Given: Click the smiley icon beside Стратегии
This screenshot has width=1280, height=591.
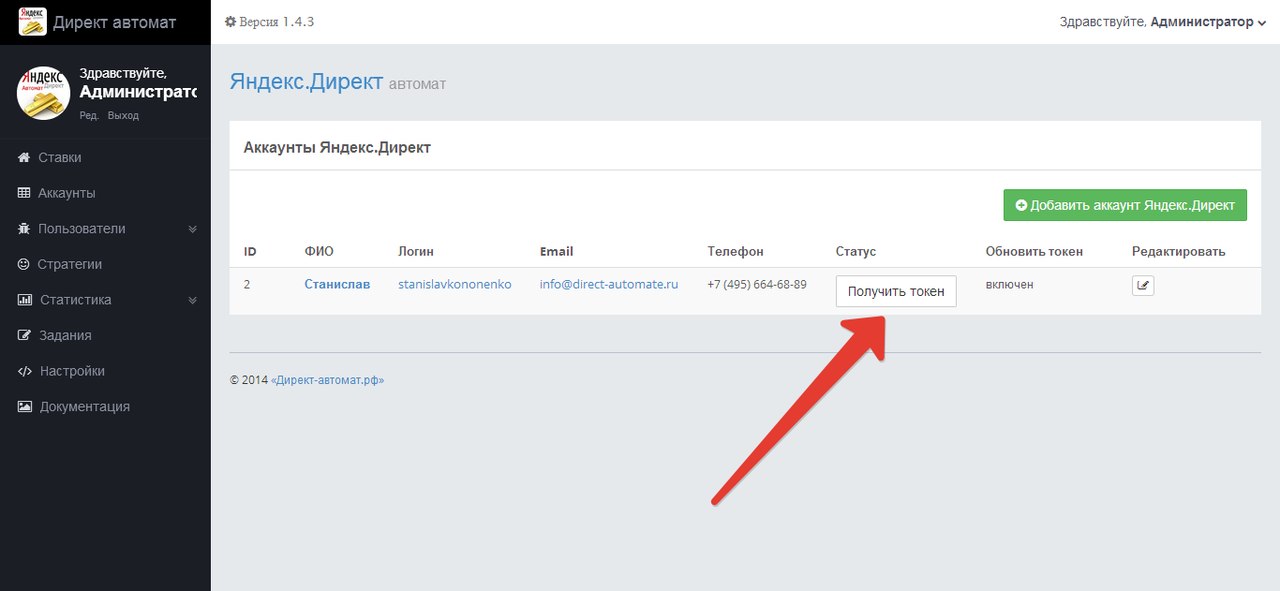Looking at the screenshot, I should coord(24,264).
